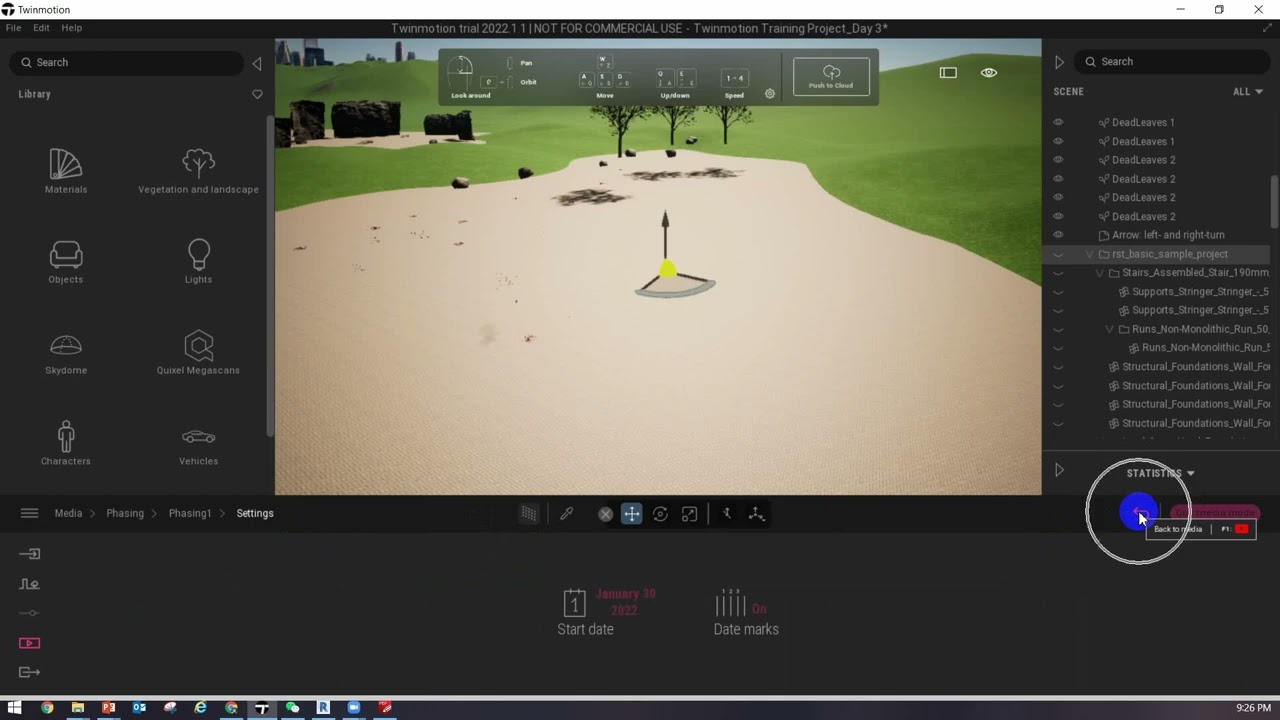Open Outlook from the taskbar
Viewport: 1280px width, 720px height.
point(139,707)
